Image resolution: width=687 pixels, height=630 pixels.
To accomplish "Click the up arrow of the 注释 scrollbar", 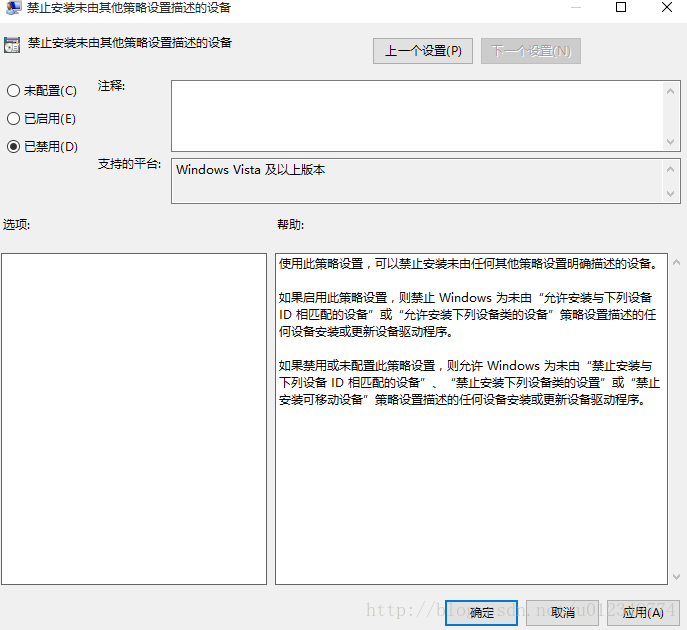I will [670, 91].
